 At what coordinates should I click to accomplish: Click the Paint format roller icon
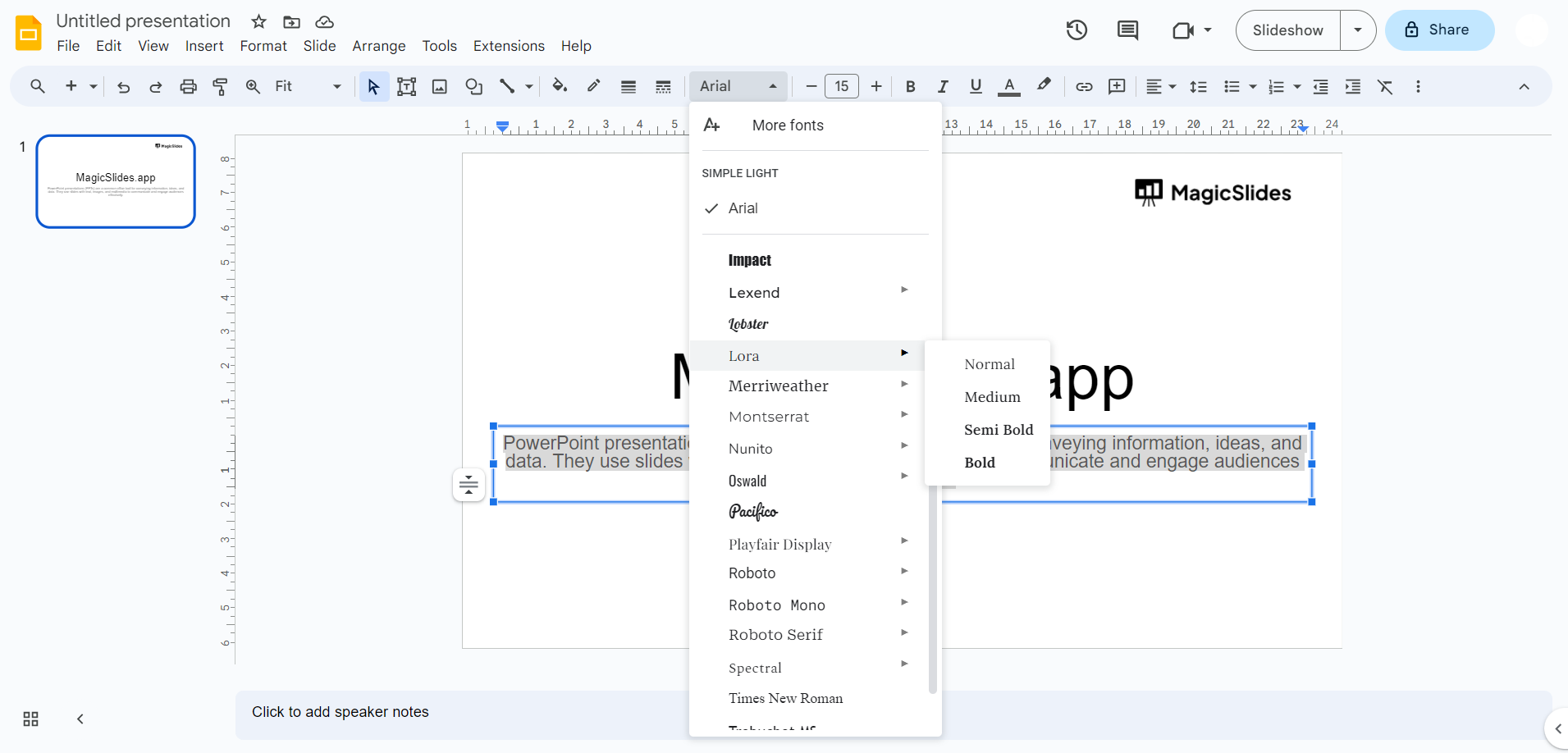point(220,86)
